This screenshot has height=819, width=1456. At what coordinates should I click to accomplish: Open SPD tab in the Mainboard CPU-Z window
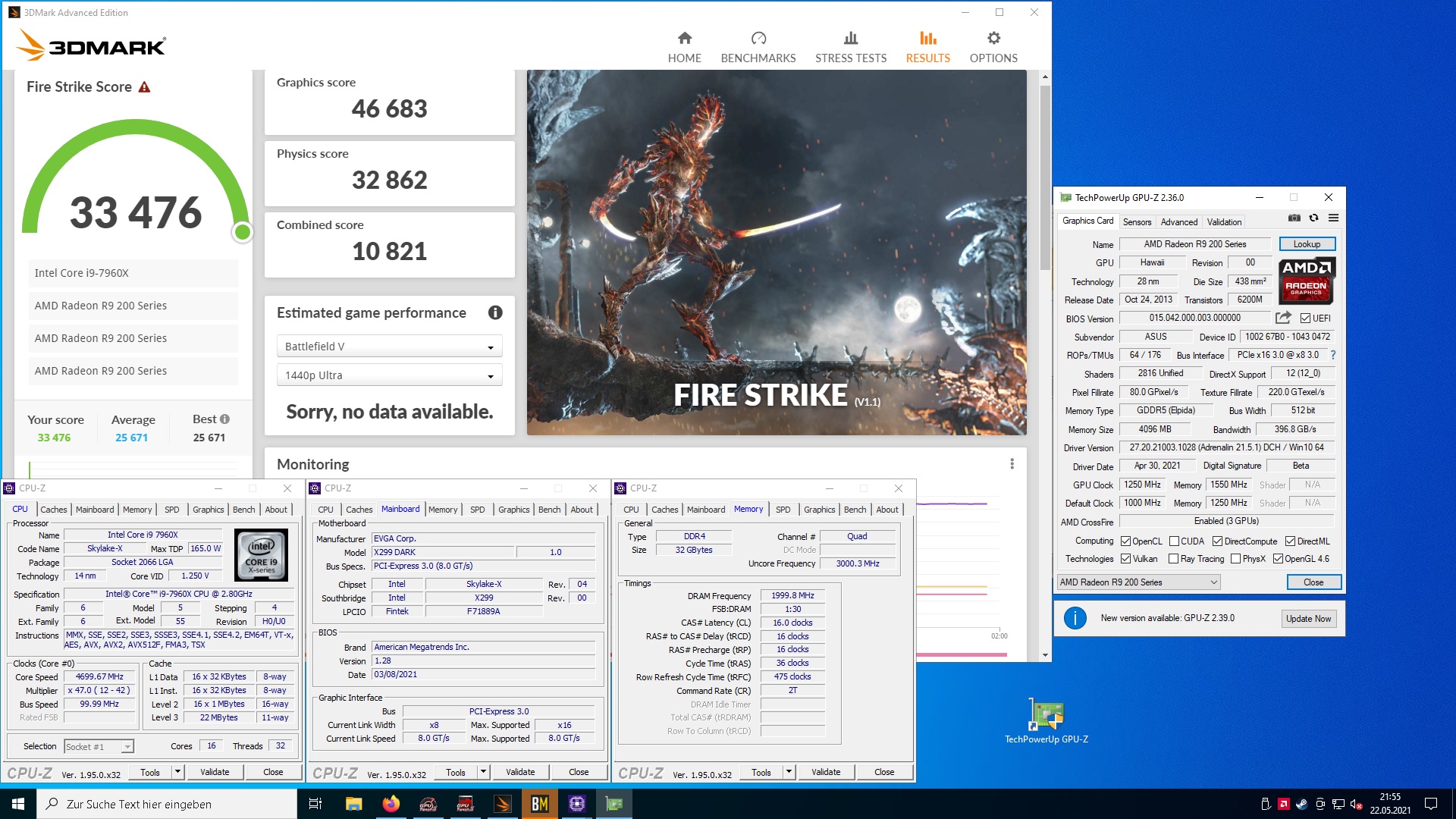pos(477,510)
